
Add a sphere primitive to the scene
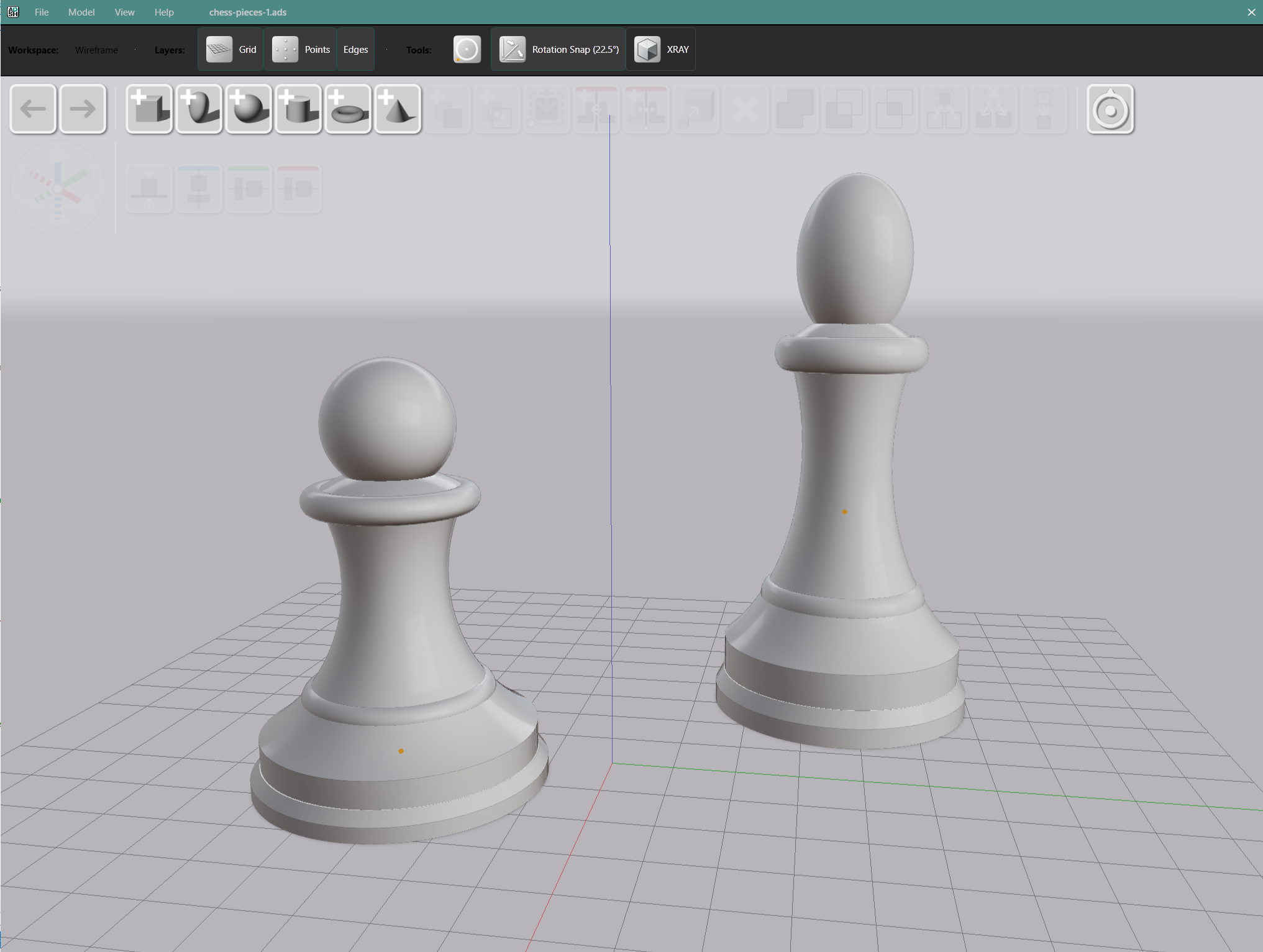click(x=248, y=109)
